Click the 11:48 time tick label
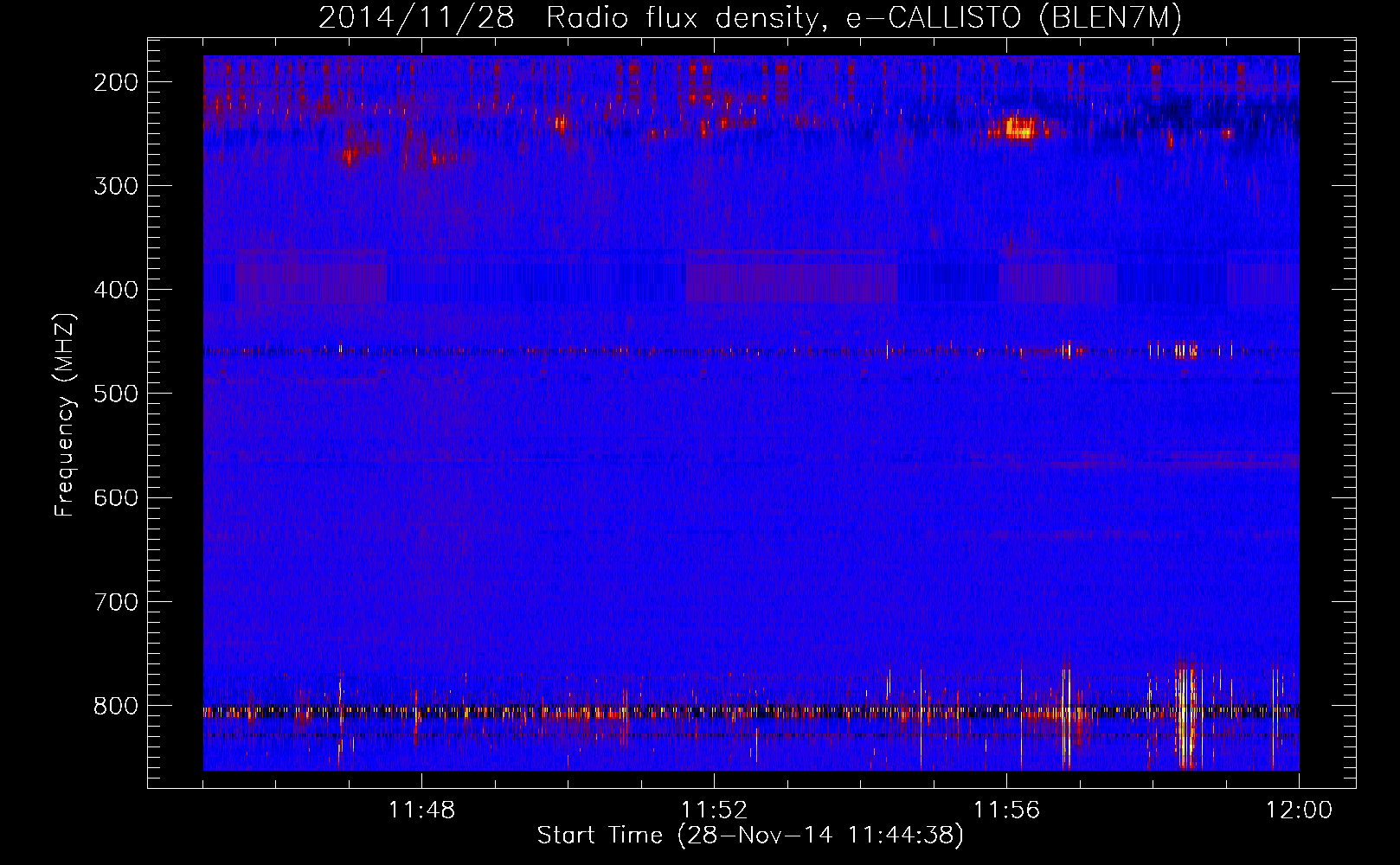This screenshot has height=865, width=1400. coord(421,811)
